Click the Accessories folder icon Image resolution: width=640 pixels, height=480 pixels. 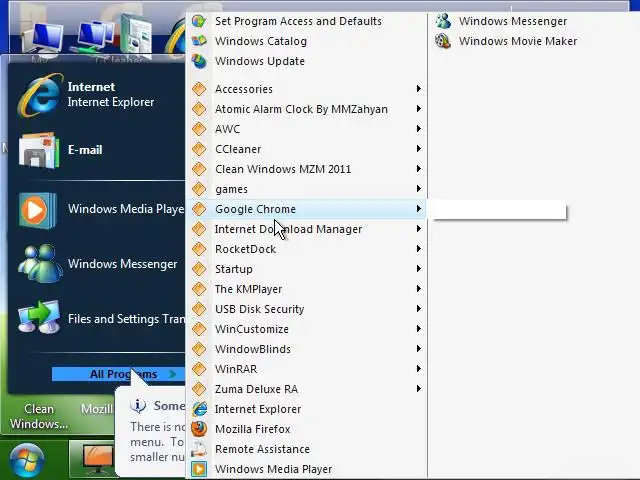click(199, 89)
